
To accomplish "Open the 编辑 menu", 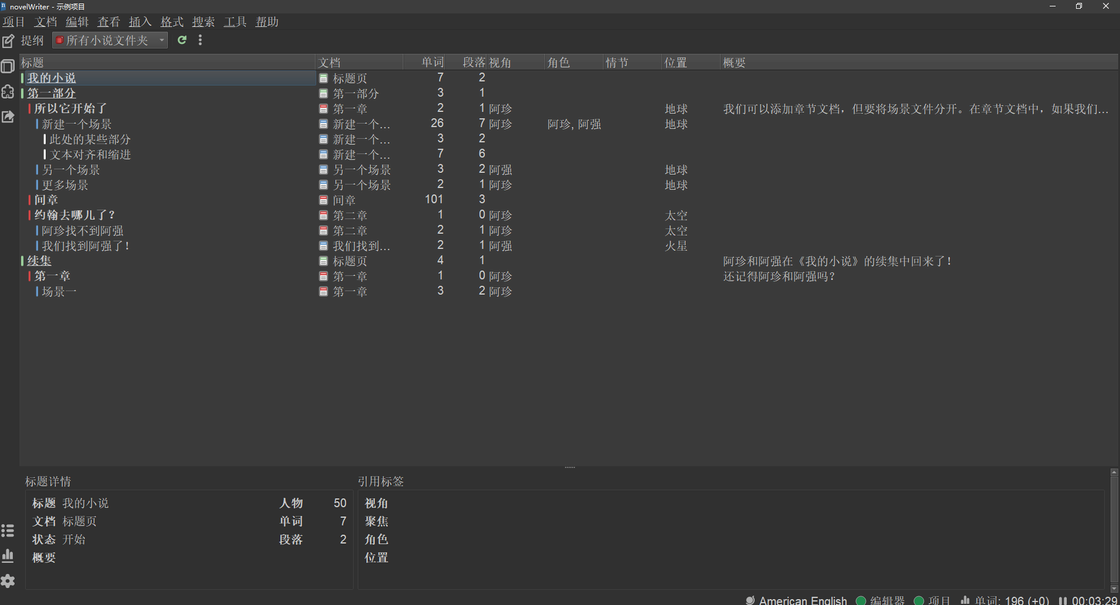I will tap(77, 22).
